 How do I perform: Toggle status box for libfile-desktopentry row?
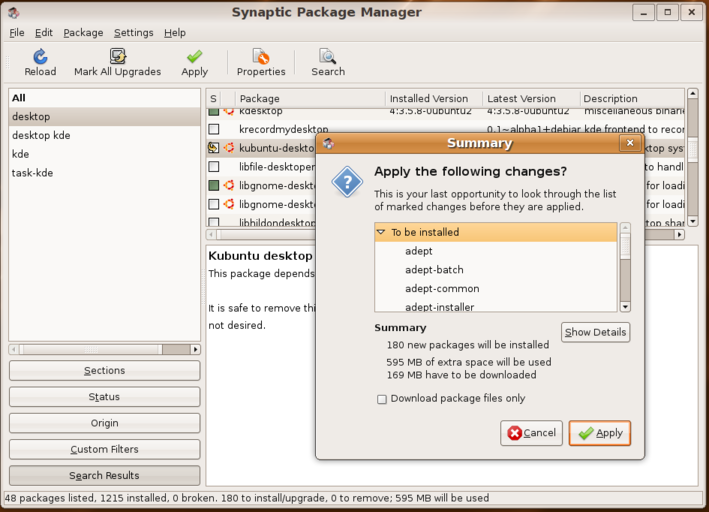coord(214,166)
